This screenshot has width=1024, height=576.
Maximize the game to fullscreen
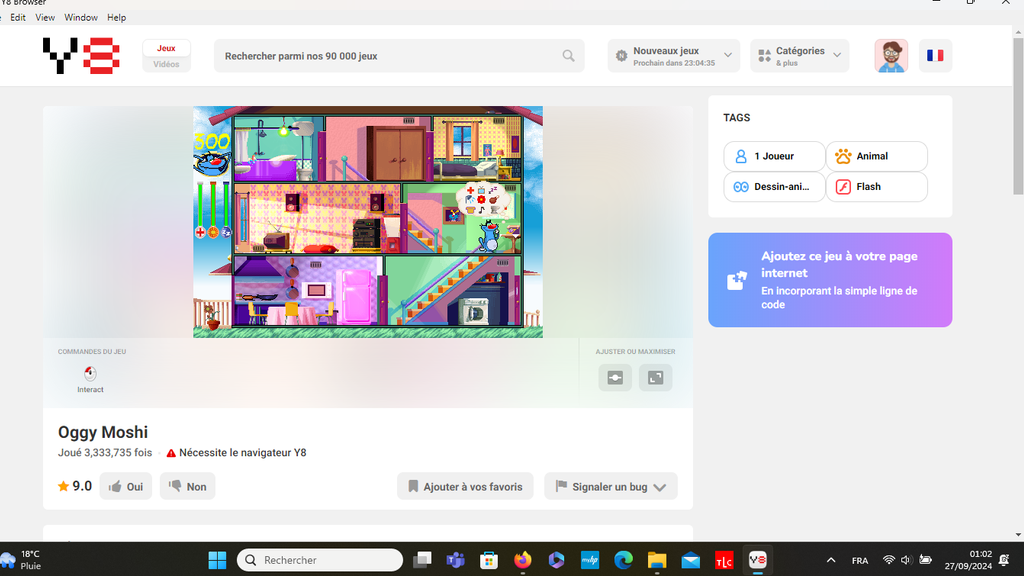click(x=656, y=378)
